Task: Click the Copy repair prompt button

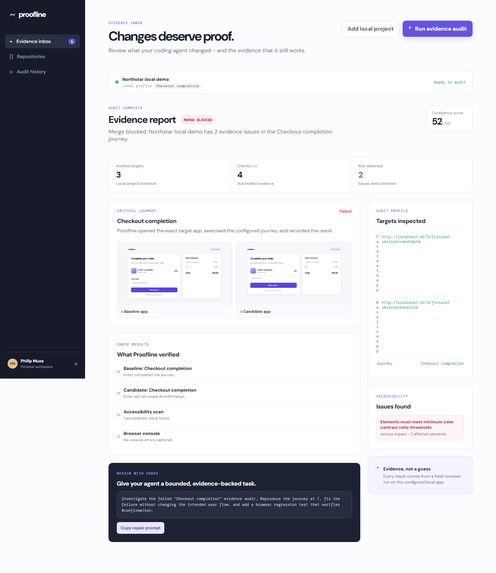Action: point(140,528)
